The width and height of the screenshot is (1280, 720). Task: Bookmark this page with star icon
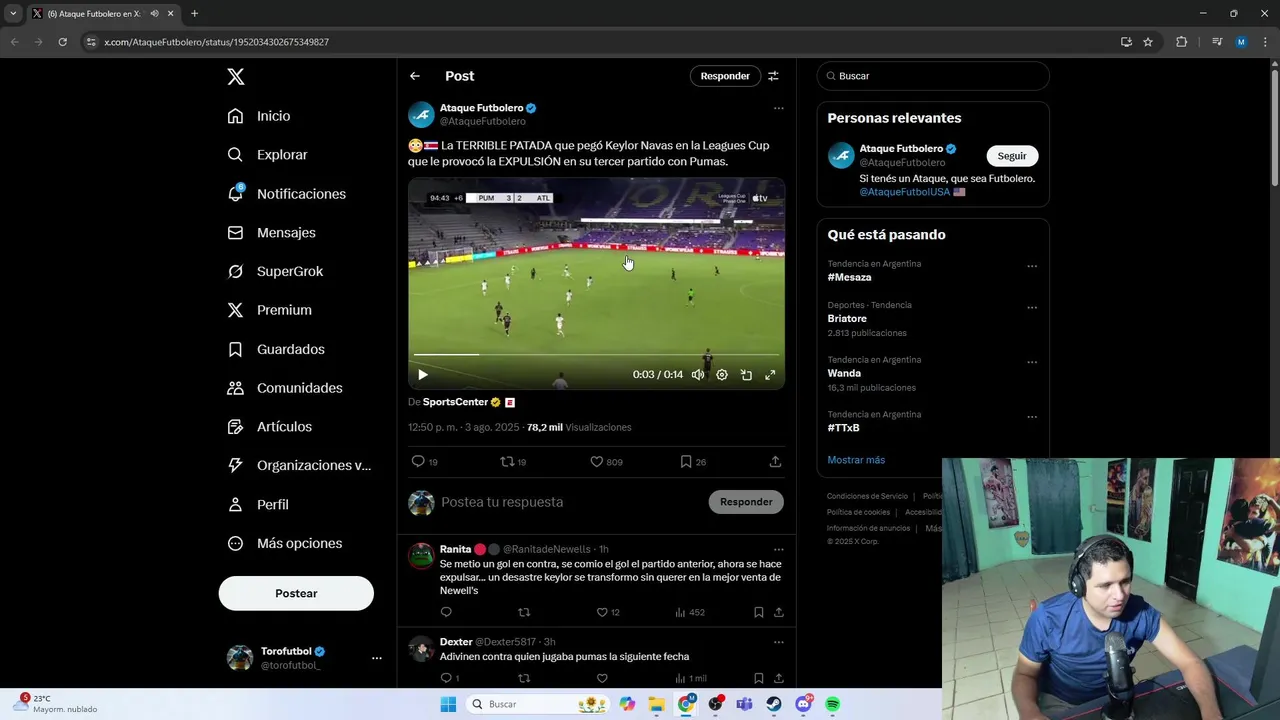[1148, 42]
